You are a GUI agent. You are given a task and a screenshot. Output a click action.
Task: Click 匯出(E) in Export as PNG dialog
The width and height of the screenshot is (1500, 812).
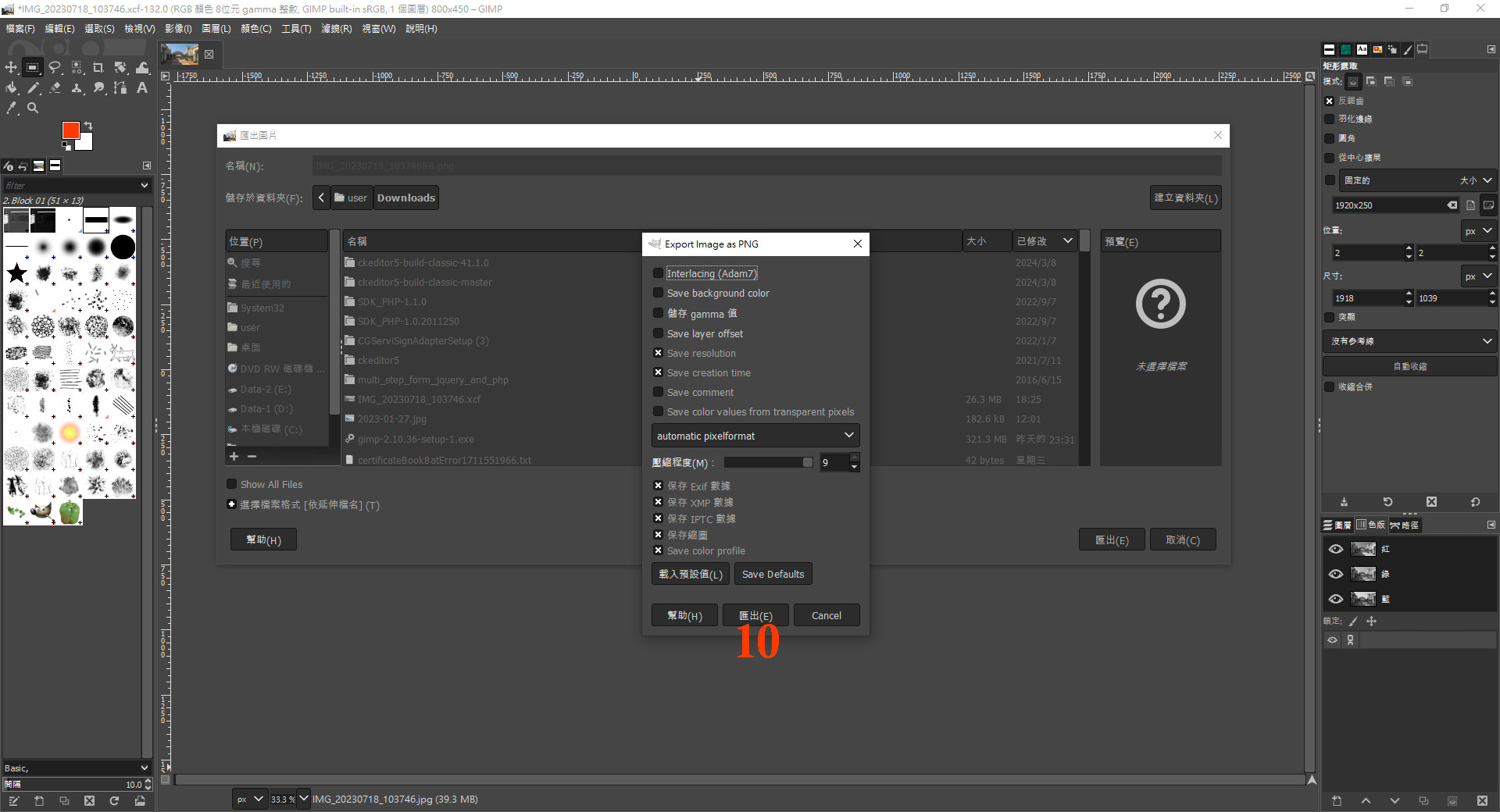pyautogui.click(x=755, y=615)
